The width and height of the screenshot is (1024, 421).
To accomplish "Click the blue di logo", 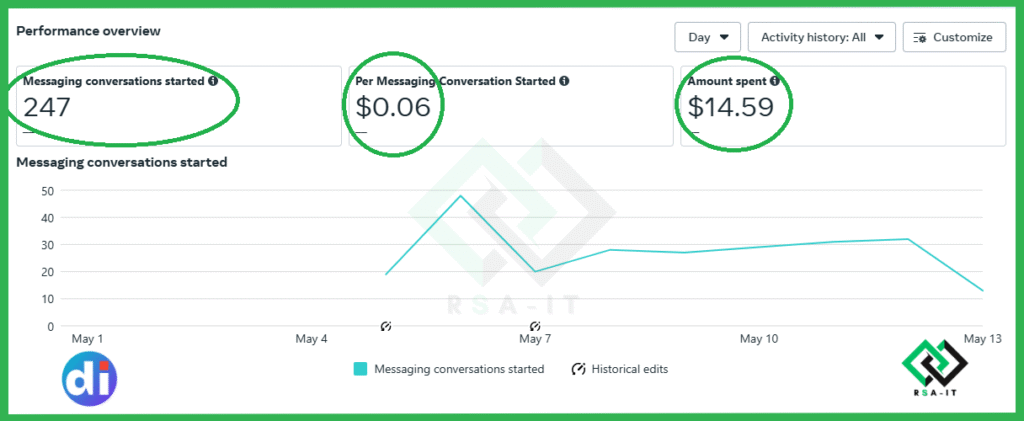I will pos(89,379).
